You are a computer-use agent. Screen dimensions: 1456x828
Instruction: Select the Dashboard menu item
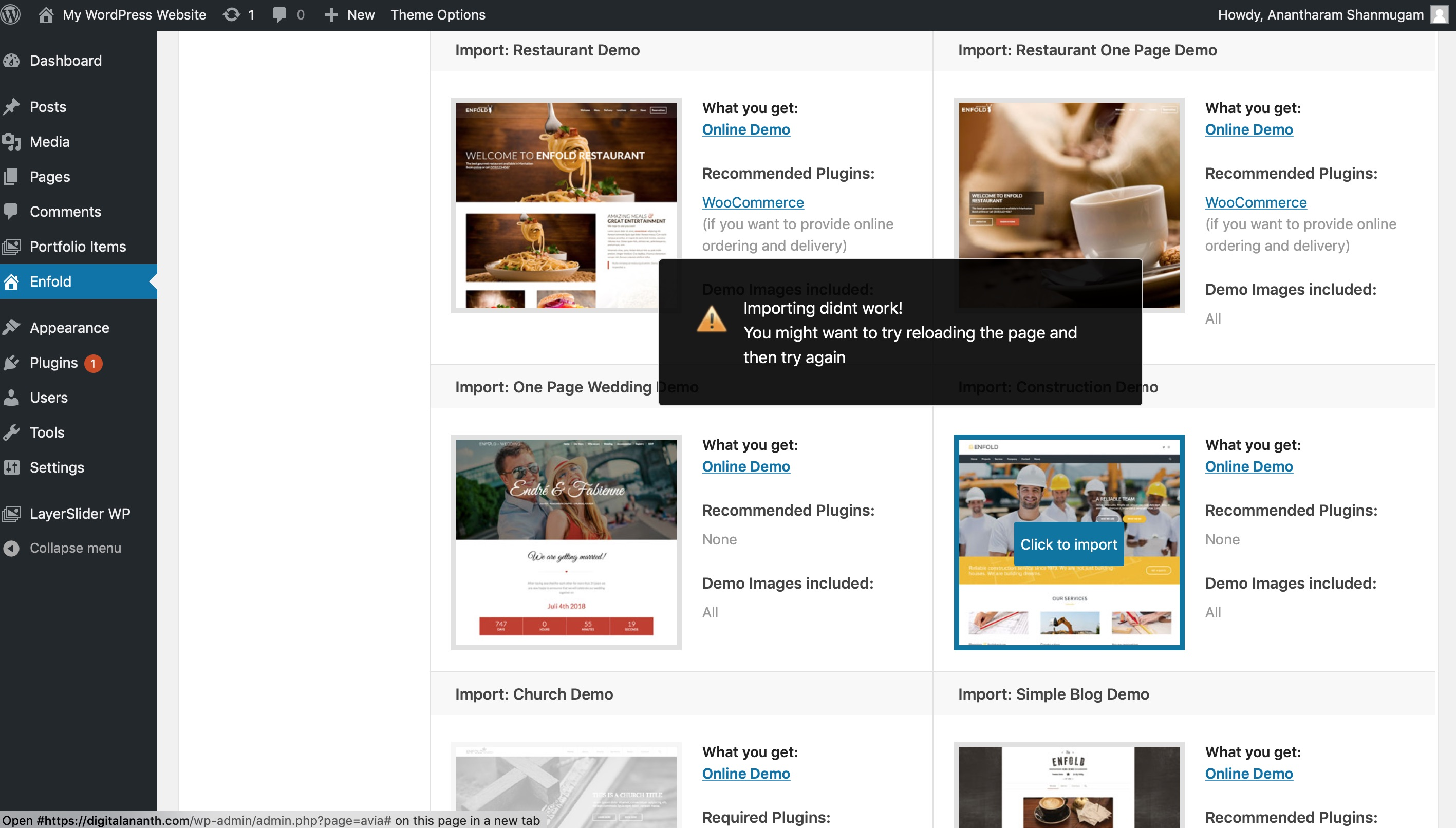click(x=65, y=59)
